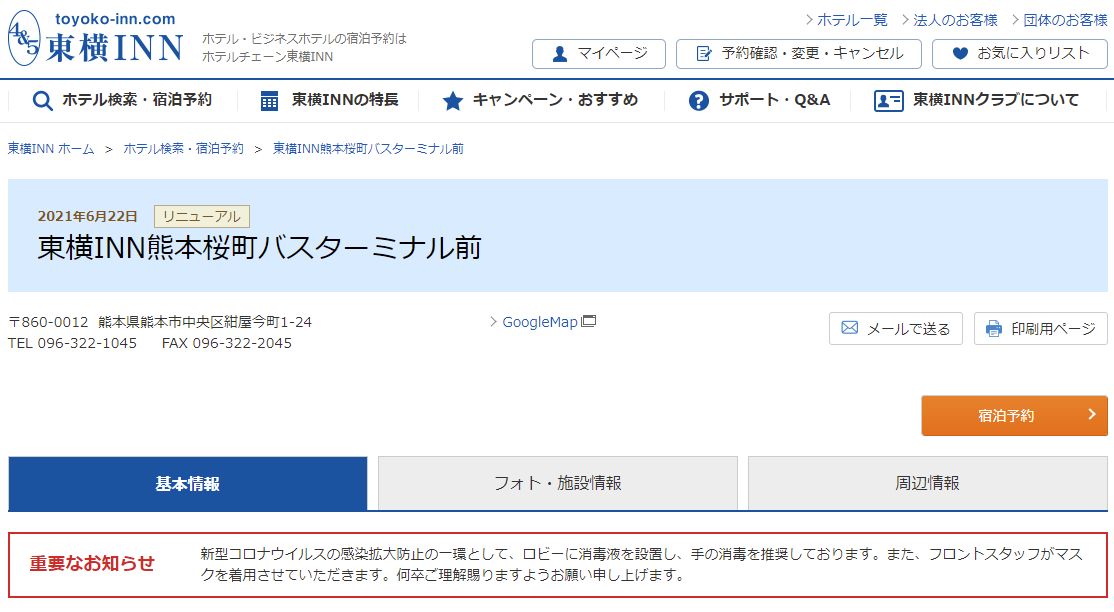Viewport: 1114px width, 612px height.
Task: Click the building icon beside 東横INNの特長
Action: click(269, 101)
